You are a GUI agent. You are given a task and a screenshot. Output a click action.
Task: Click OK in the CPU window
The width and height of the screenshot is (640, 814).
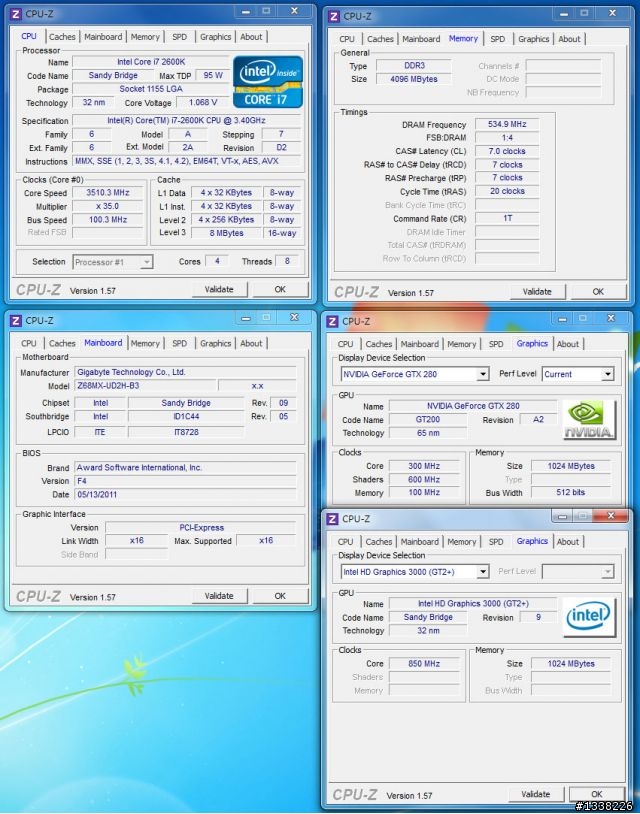[x=280, y=289]
